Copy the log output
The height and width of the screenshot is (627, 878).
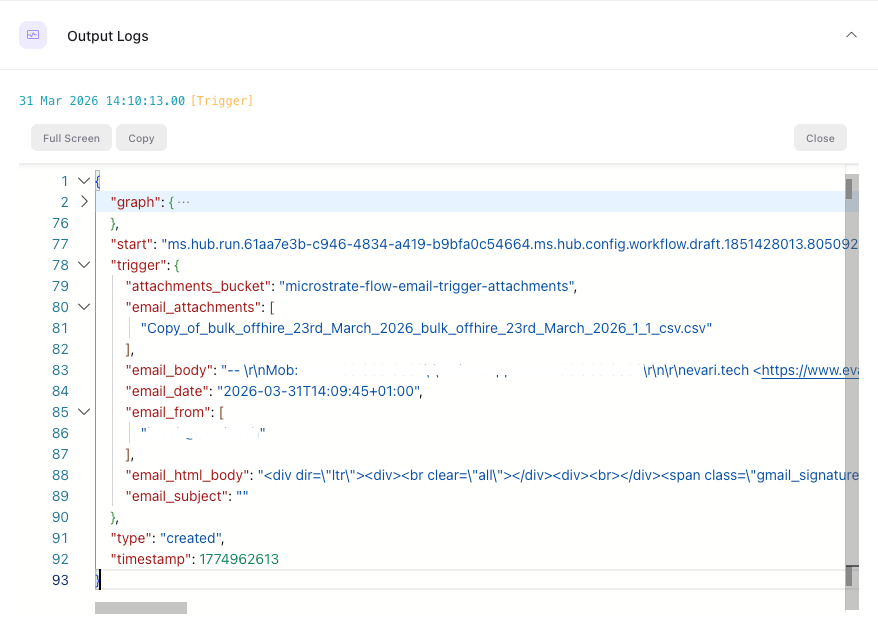point(141,138)
